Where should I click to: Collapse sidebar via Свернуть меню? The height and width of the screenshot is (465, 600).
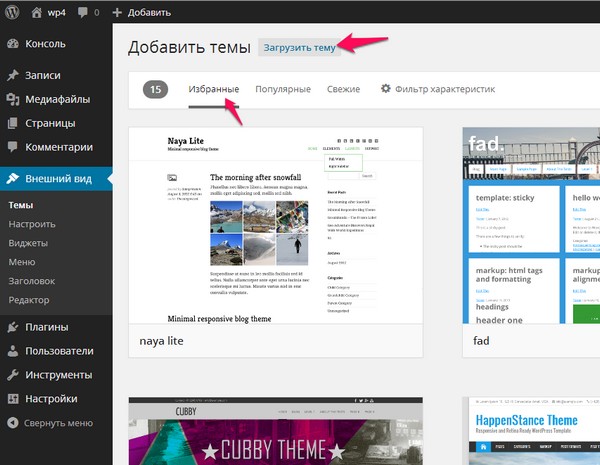pos(56,423)
